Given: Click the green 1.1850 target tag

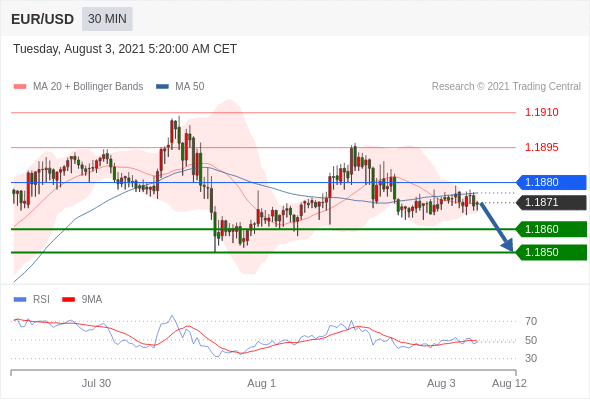Looking at the screenshot, I should [x=551, y=252].
